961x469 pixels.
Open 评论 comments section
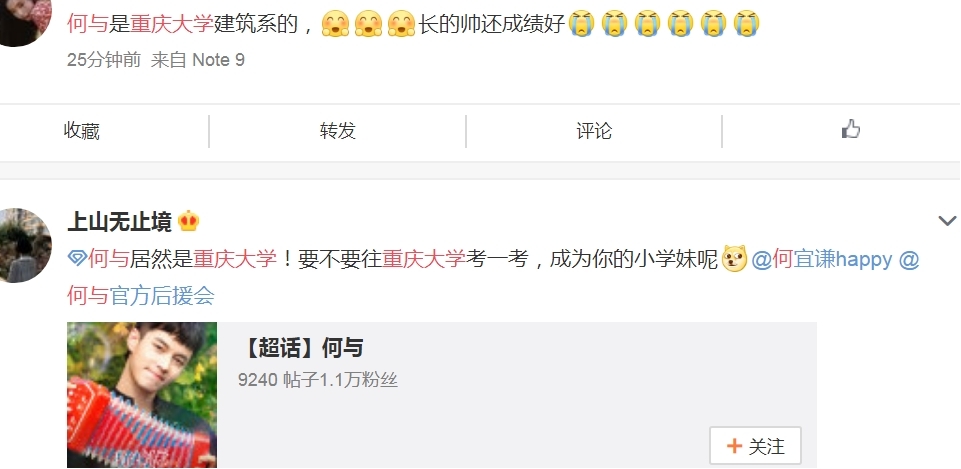coord(594,131)
